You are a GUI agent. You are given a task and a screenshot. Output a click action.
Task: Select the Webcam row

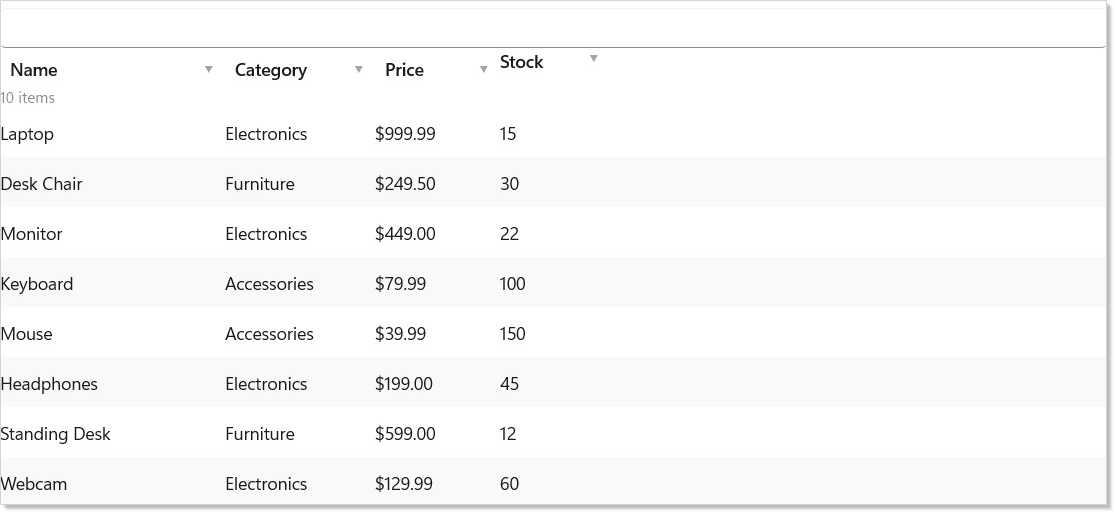click(553, 482)
